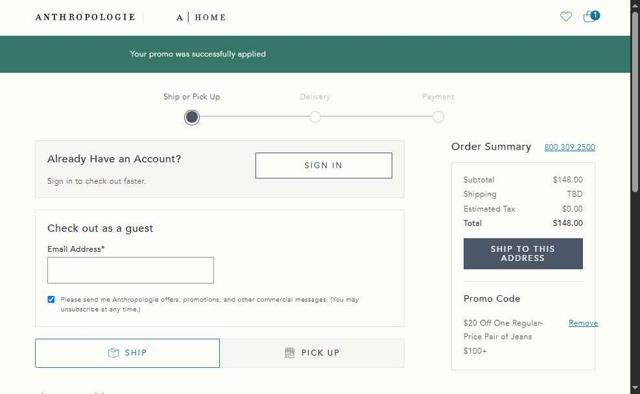Click the 'Ship or Pick Up' step label

click(191, 97)
